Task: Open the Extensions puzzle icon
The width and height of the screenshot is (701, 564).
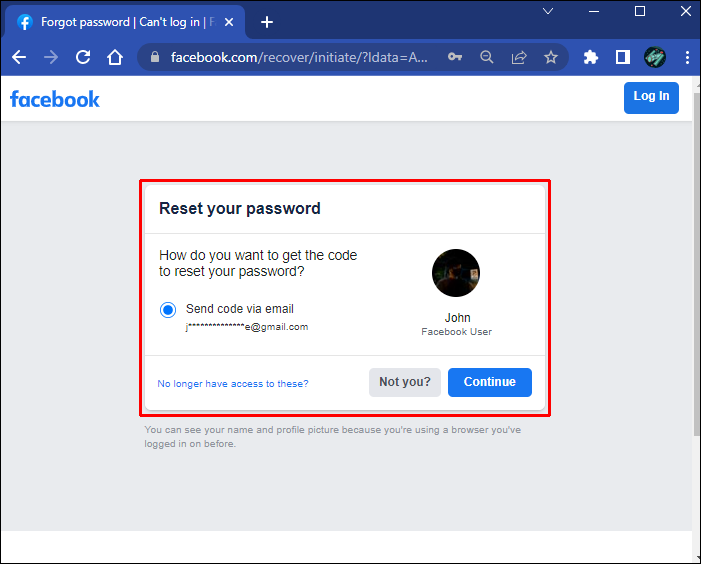Action: [x=591, y=57]
